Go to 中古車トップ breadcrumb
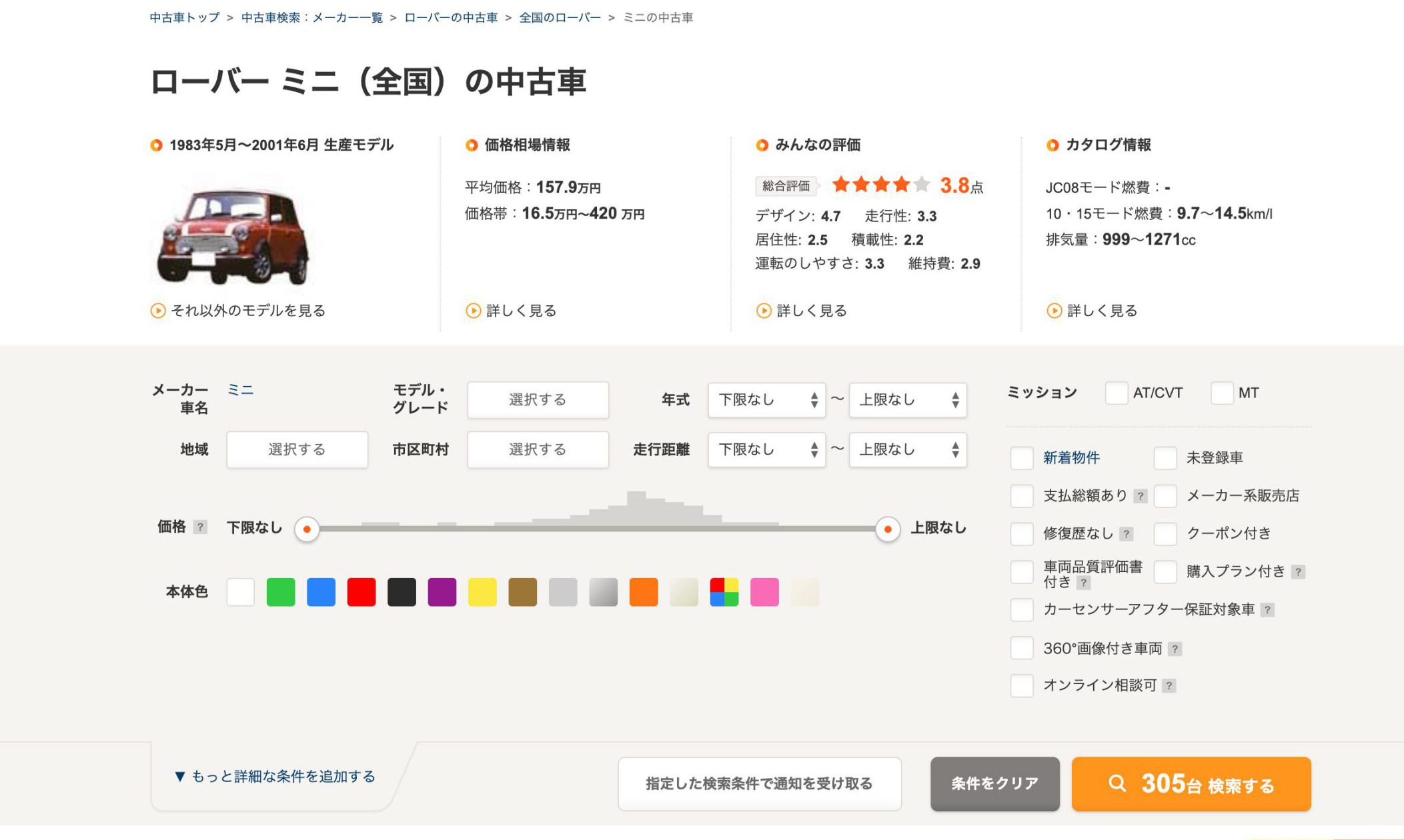Screen dimensions: 1404x840 [x=185, y=18]
